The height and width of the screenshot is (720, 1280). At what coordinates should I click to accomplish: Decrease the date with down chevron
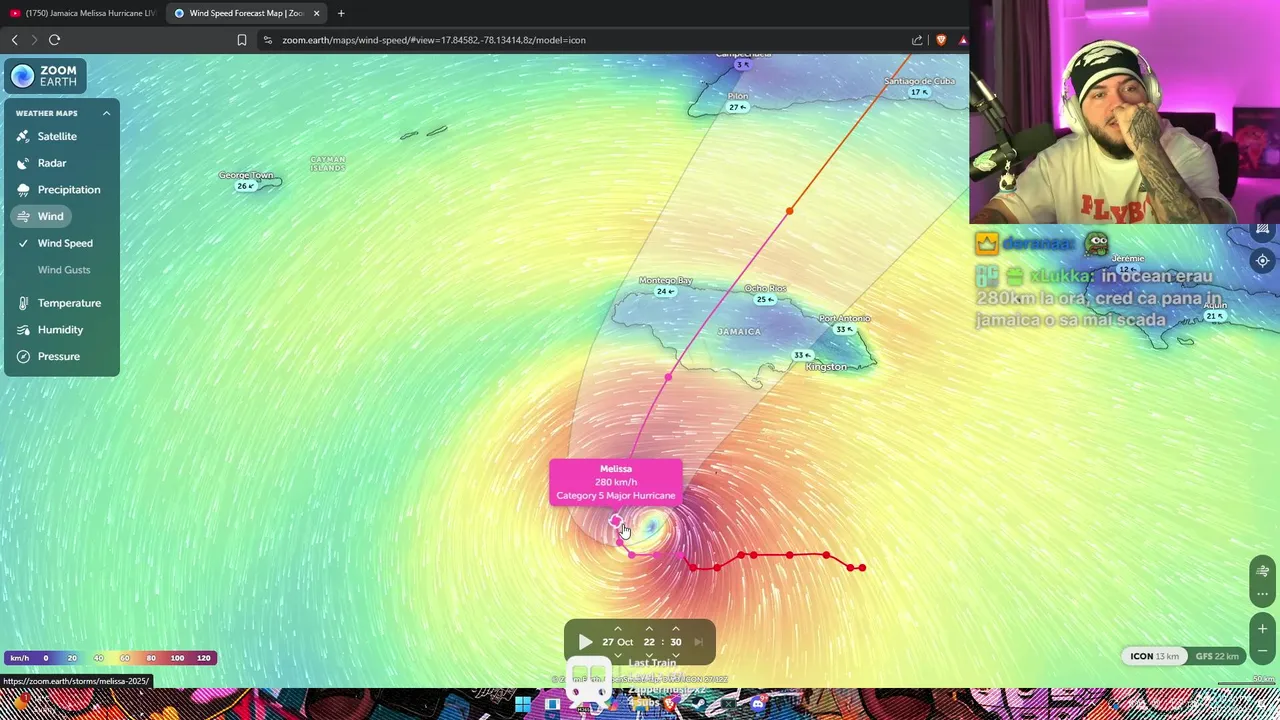pos(617,655)
